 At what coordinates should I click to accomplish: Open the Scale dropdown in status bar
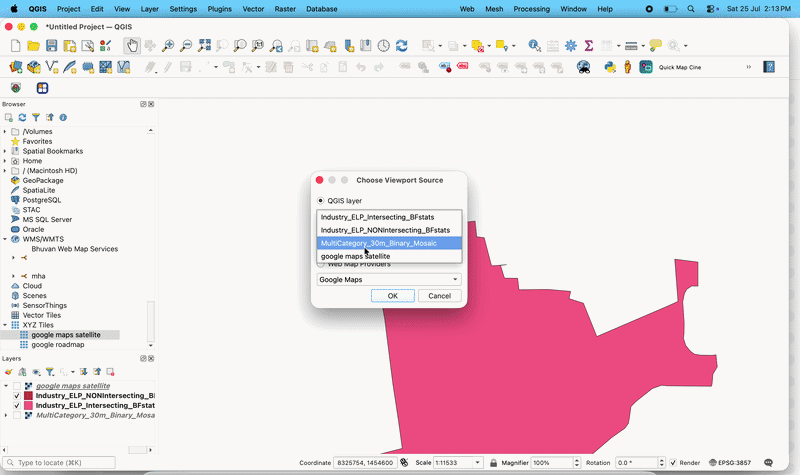pos(478,463)
